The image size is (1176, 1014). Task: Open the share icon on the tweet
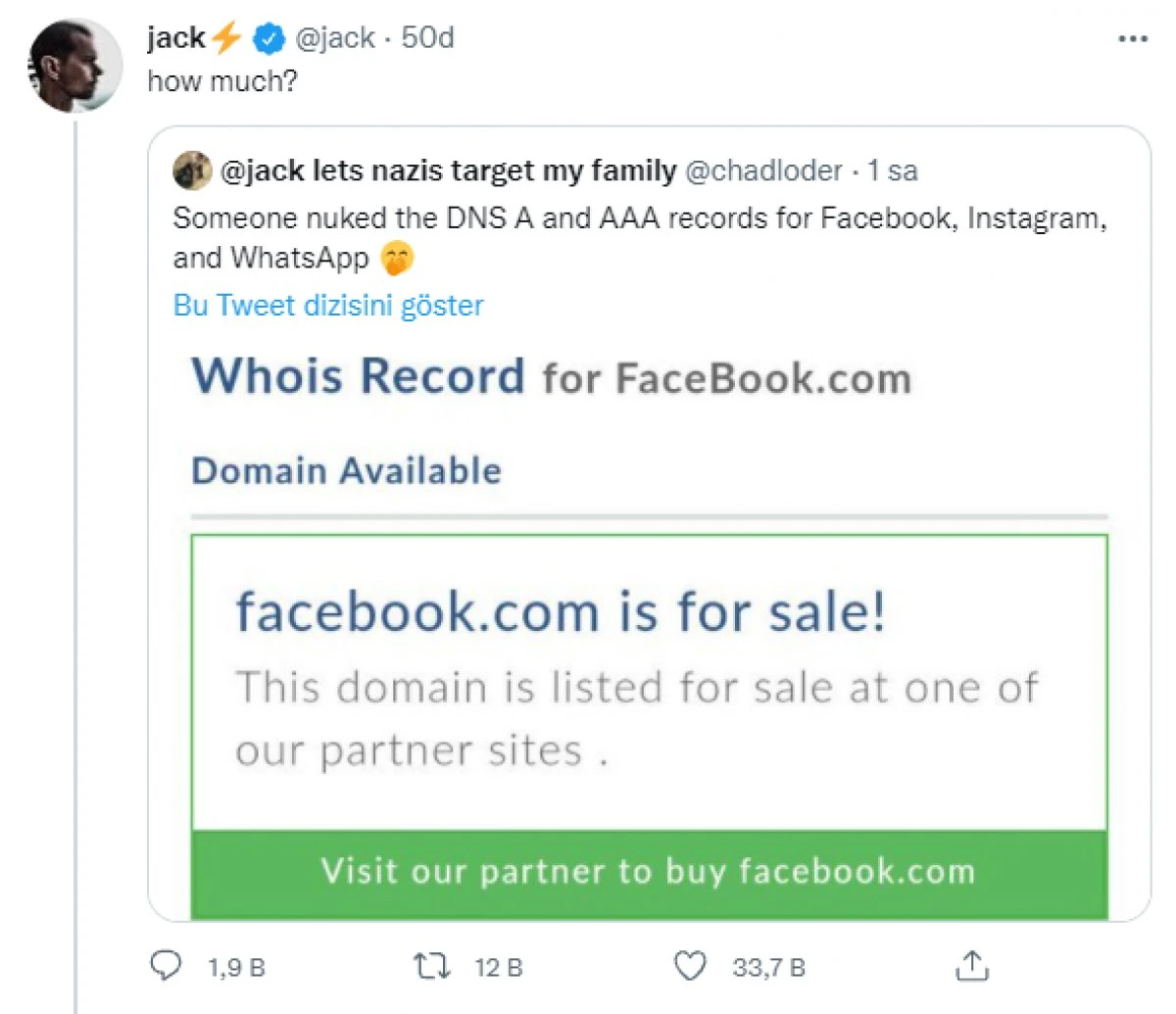tap(970, 966)
